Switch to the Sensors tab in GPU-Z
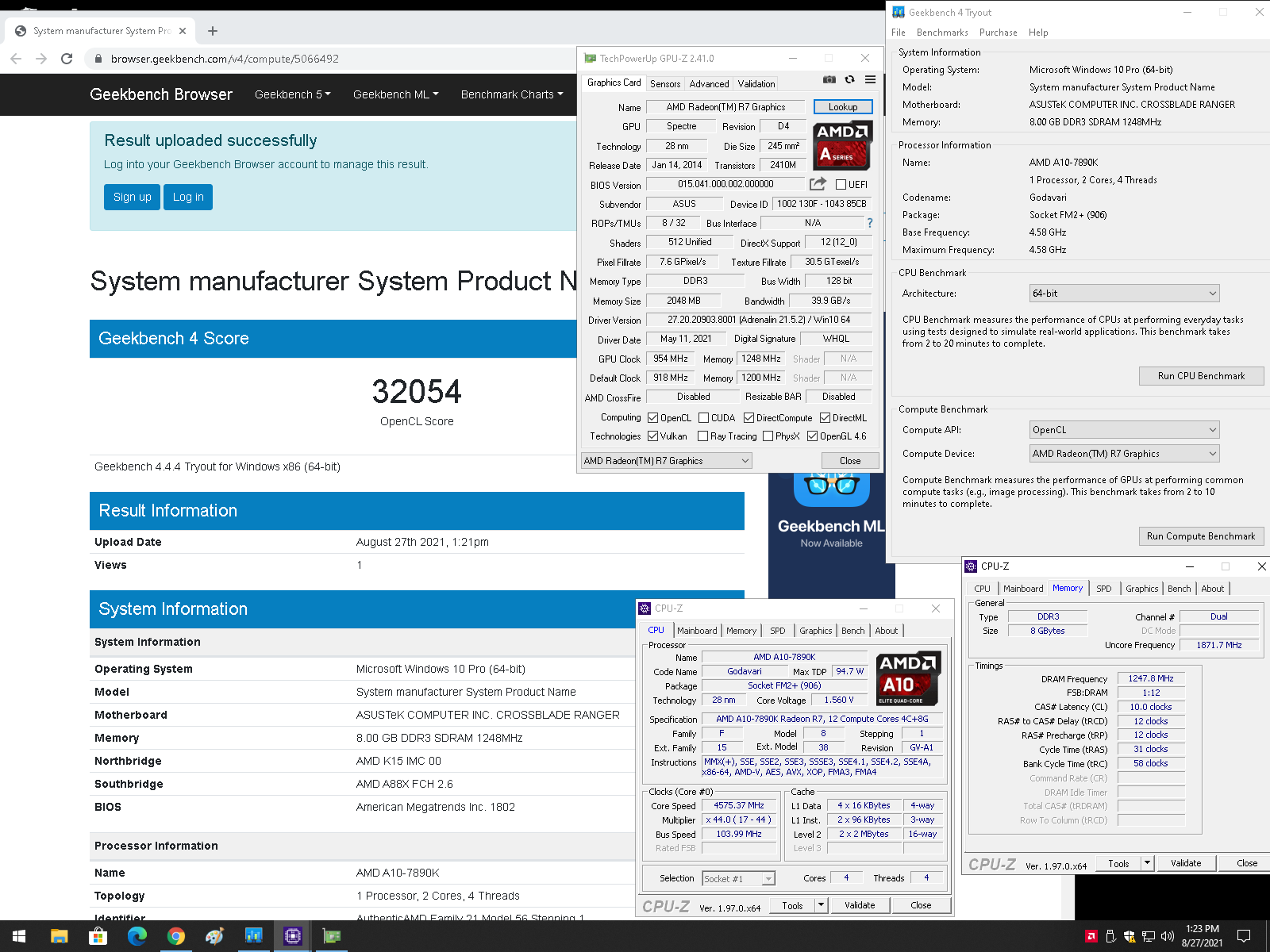Viewport: 1270px width, 952px height. (665, 84)
